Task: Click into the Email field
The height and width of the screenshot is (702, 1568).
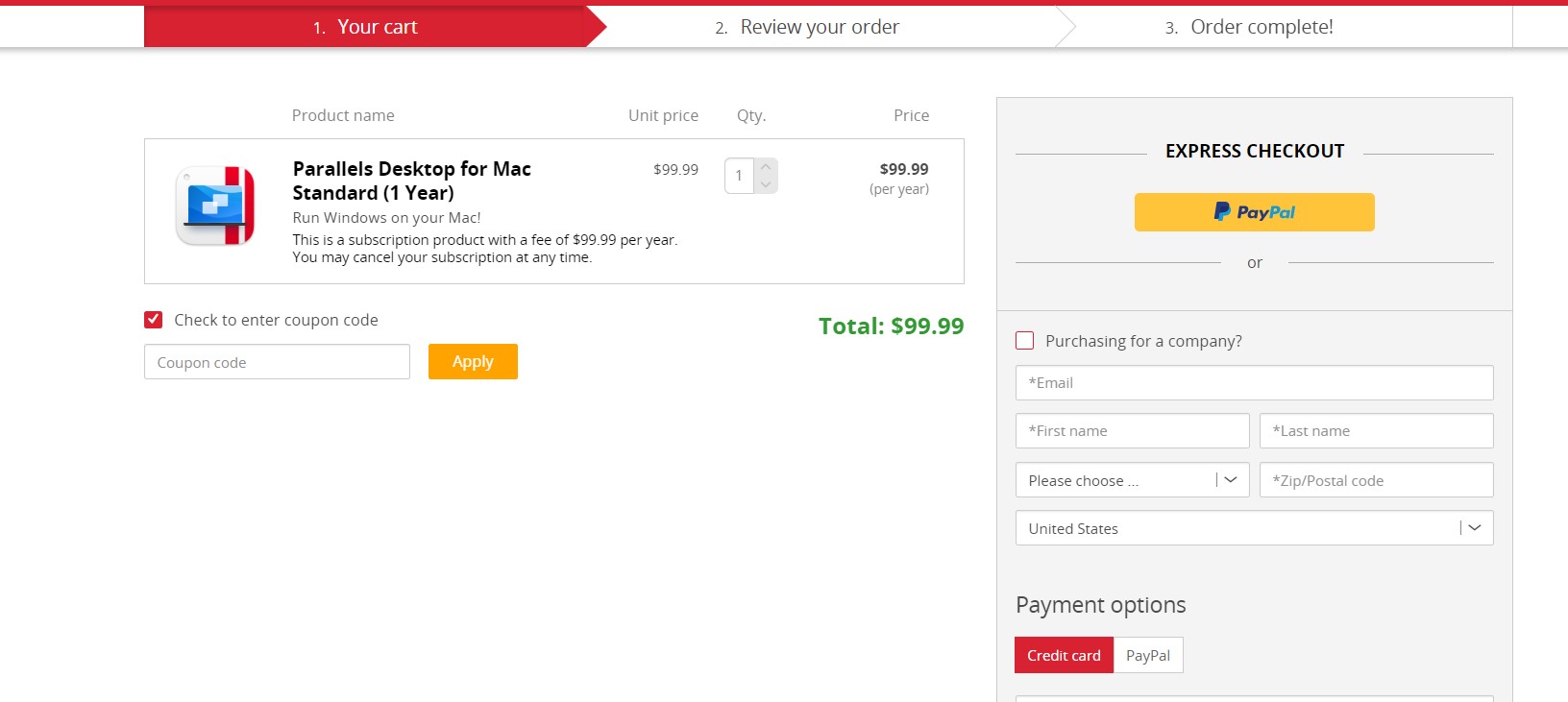Action: pyautogui.click(x=1254, y=382)
